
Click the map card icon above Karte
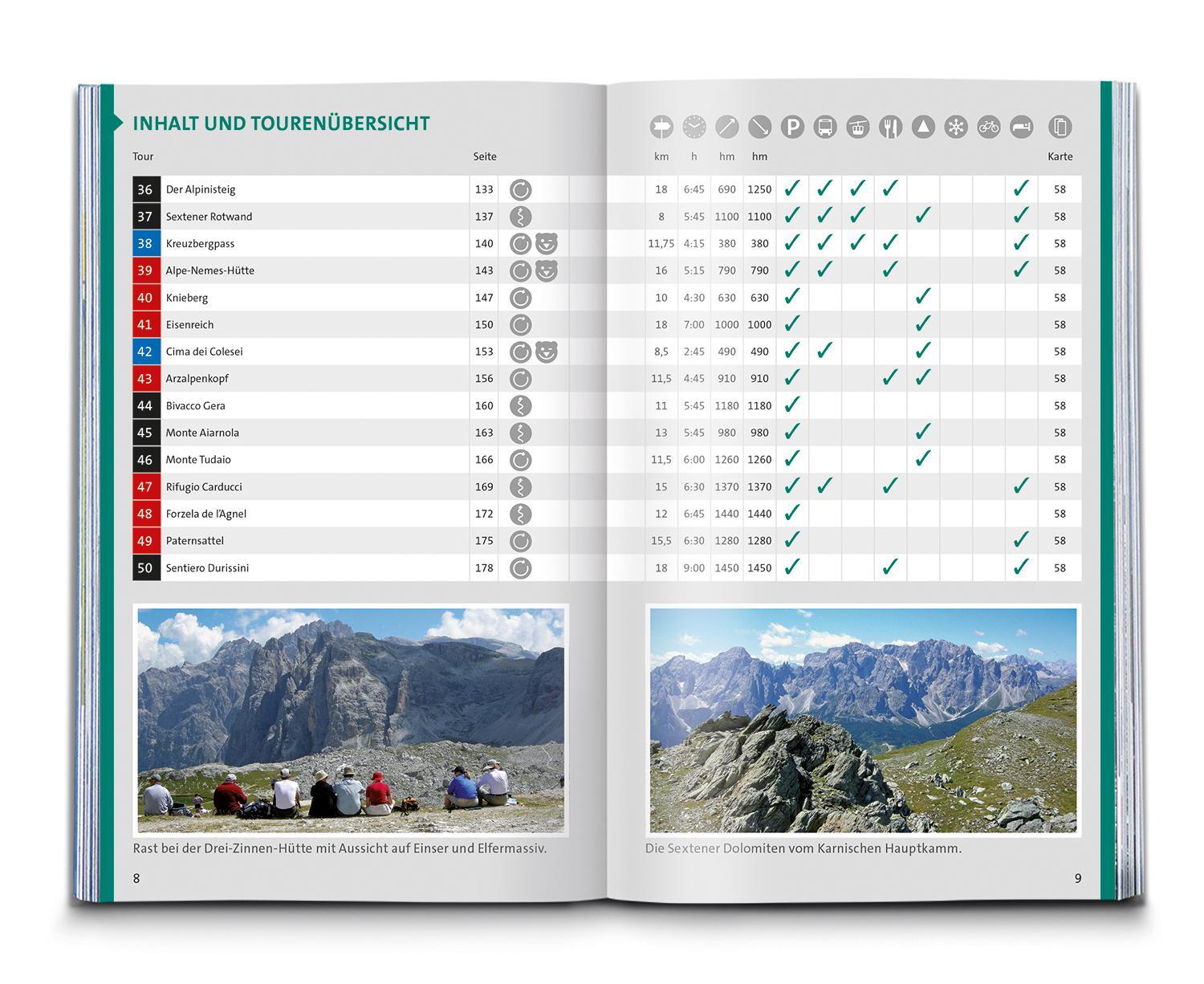pyautogui.click(x=1060, y=127)
